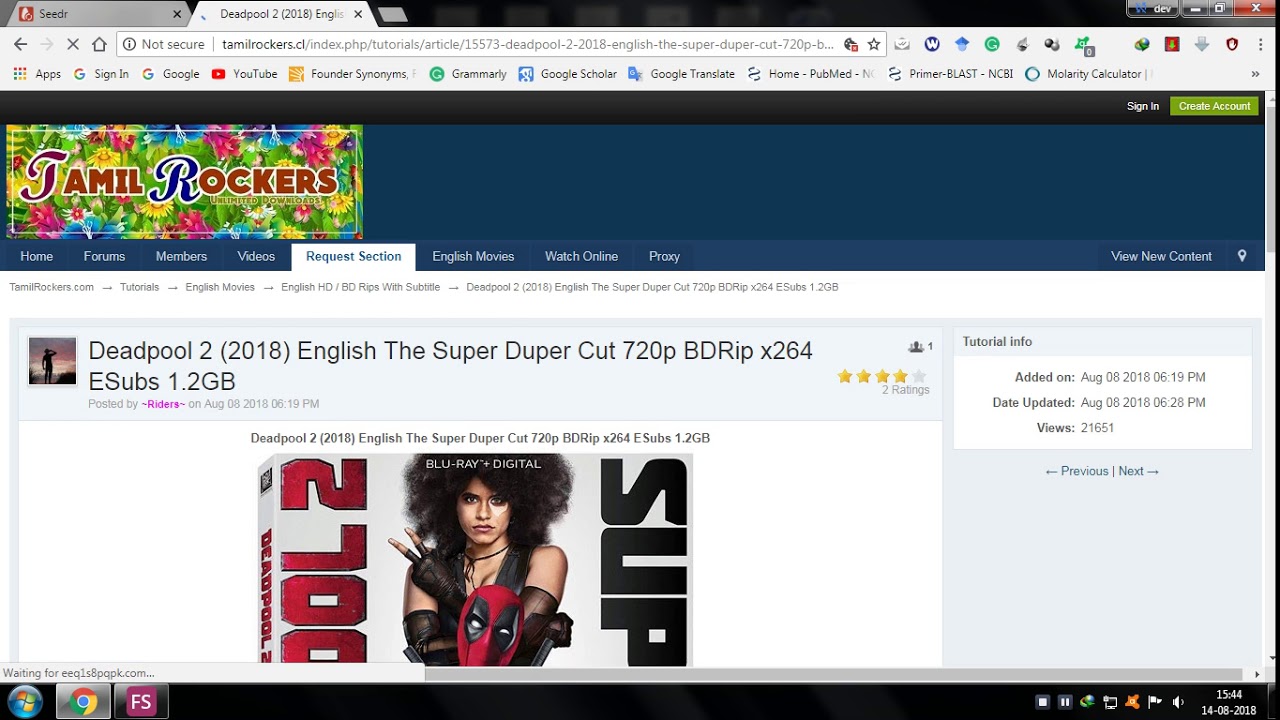Click the green Create Account button

click(x=1214, y=106)
